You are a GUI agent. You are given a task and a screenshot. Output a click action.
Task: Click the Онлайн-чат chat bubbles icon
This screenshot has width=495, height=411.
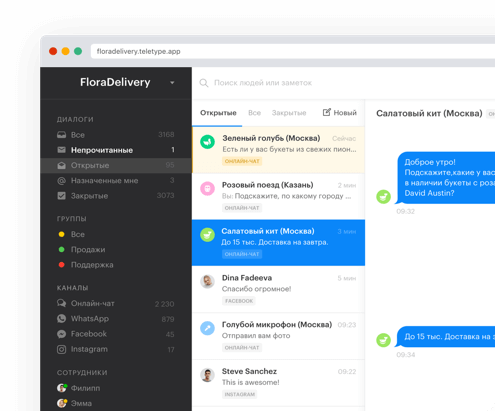click(61, 303)
